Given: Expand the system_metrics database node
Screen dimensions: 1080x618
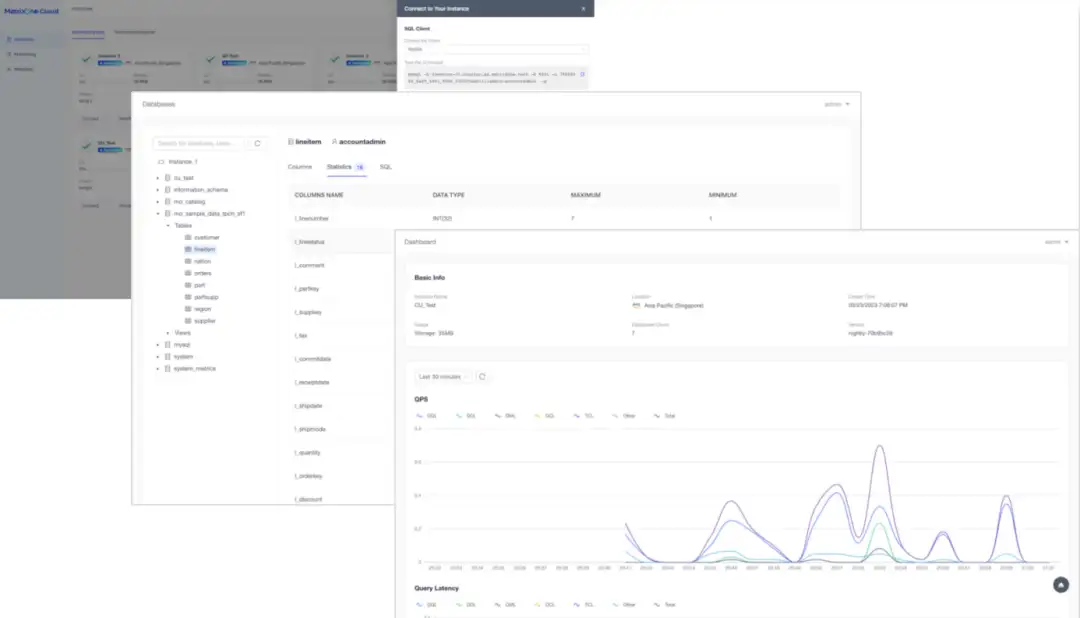Looking at the screenshot, I should 158,369.
